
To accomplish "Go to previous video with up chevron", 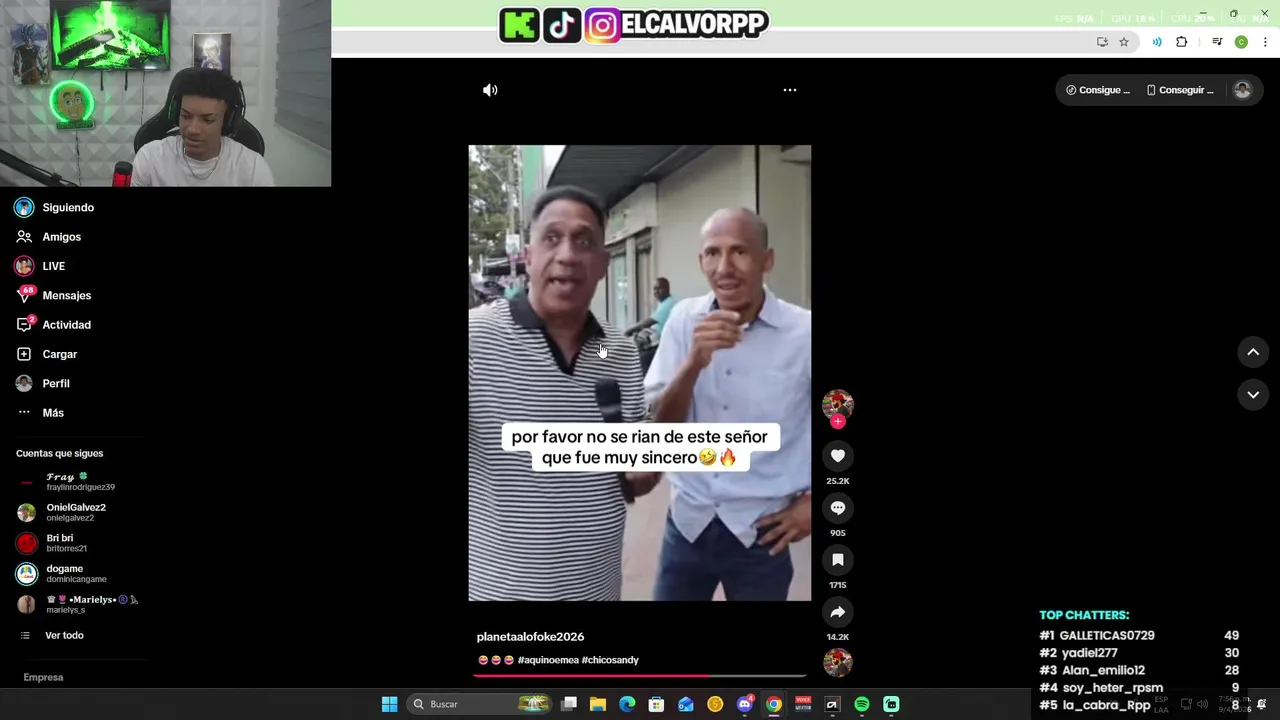I will pos(1253,352).
